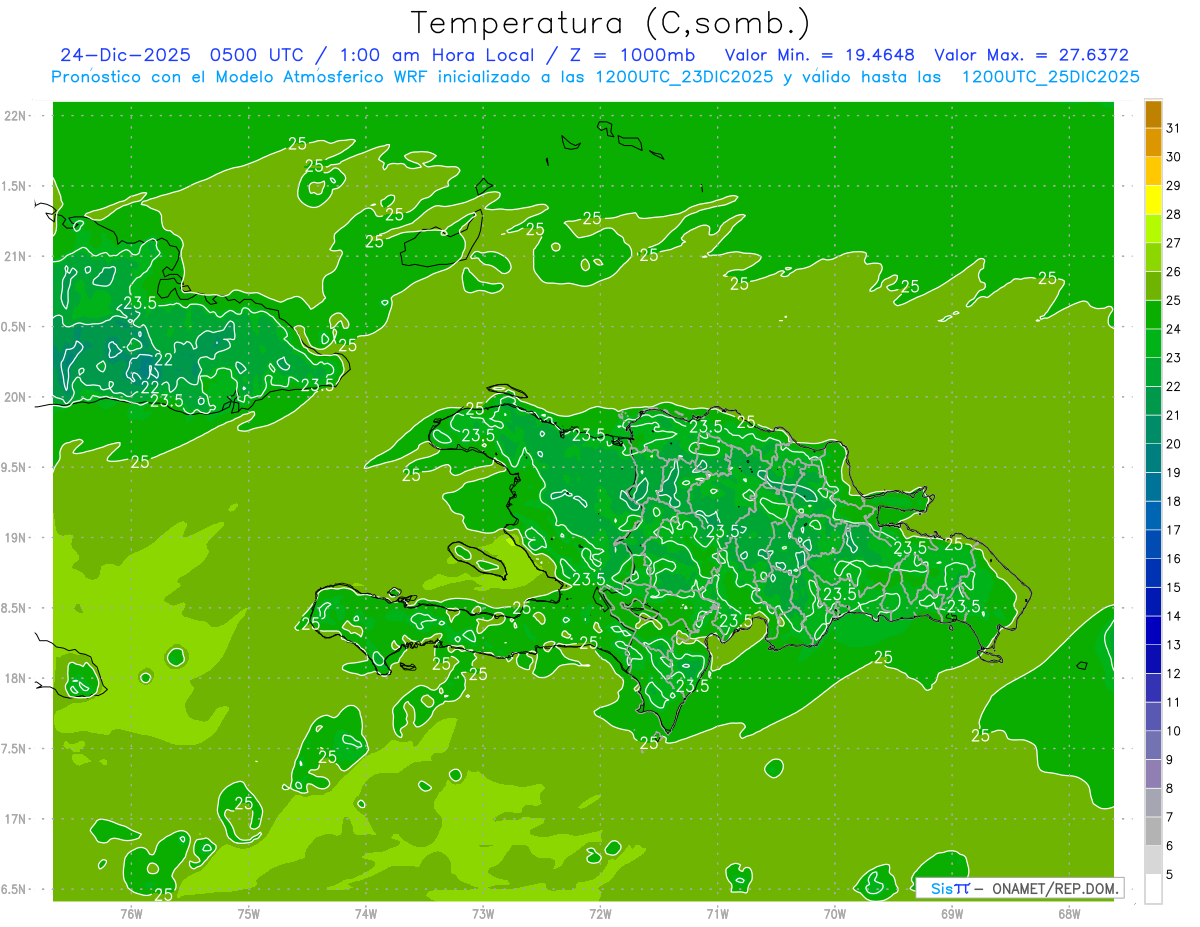Click the "1200UTC_25DIC2025" valid-until time

coord(1050,77)
